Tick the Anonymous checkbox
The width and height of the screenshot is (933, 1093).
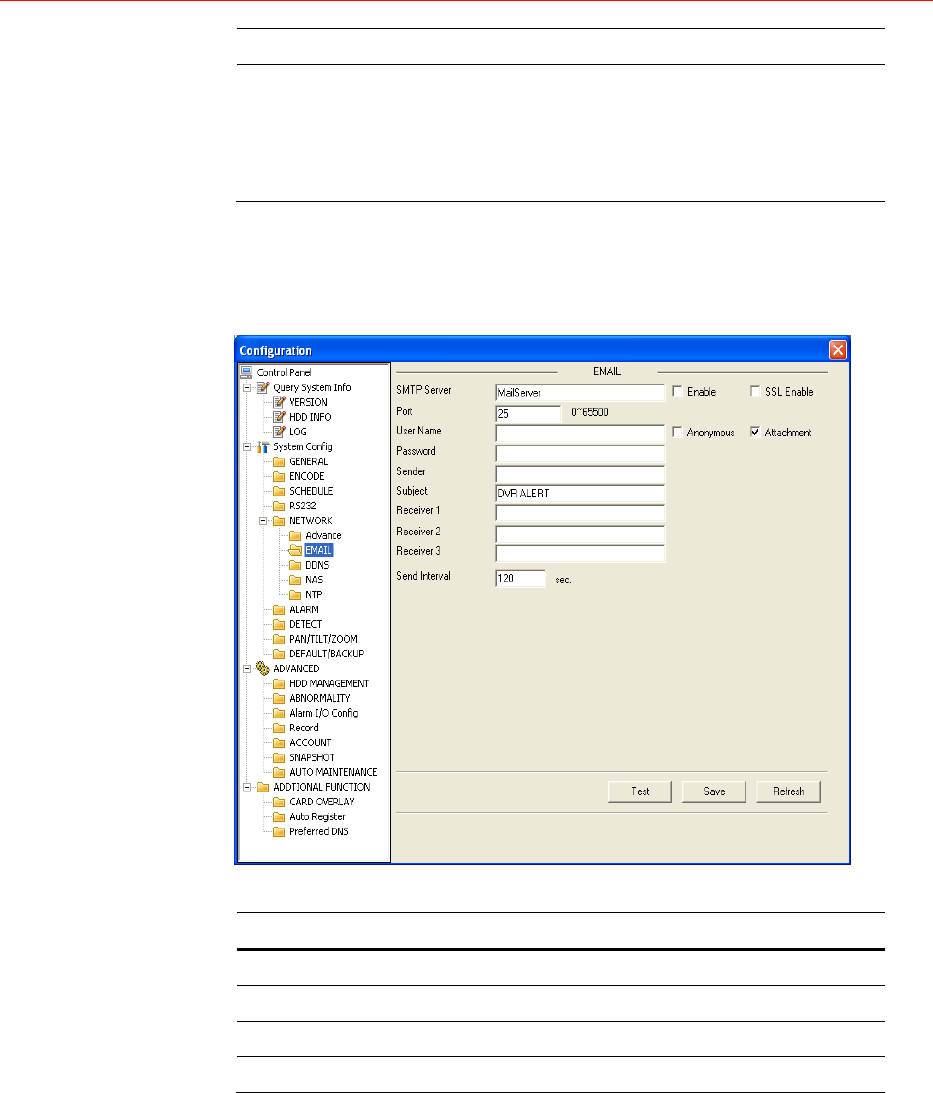pyautogui.click(x=677, y=432)
